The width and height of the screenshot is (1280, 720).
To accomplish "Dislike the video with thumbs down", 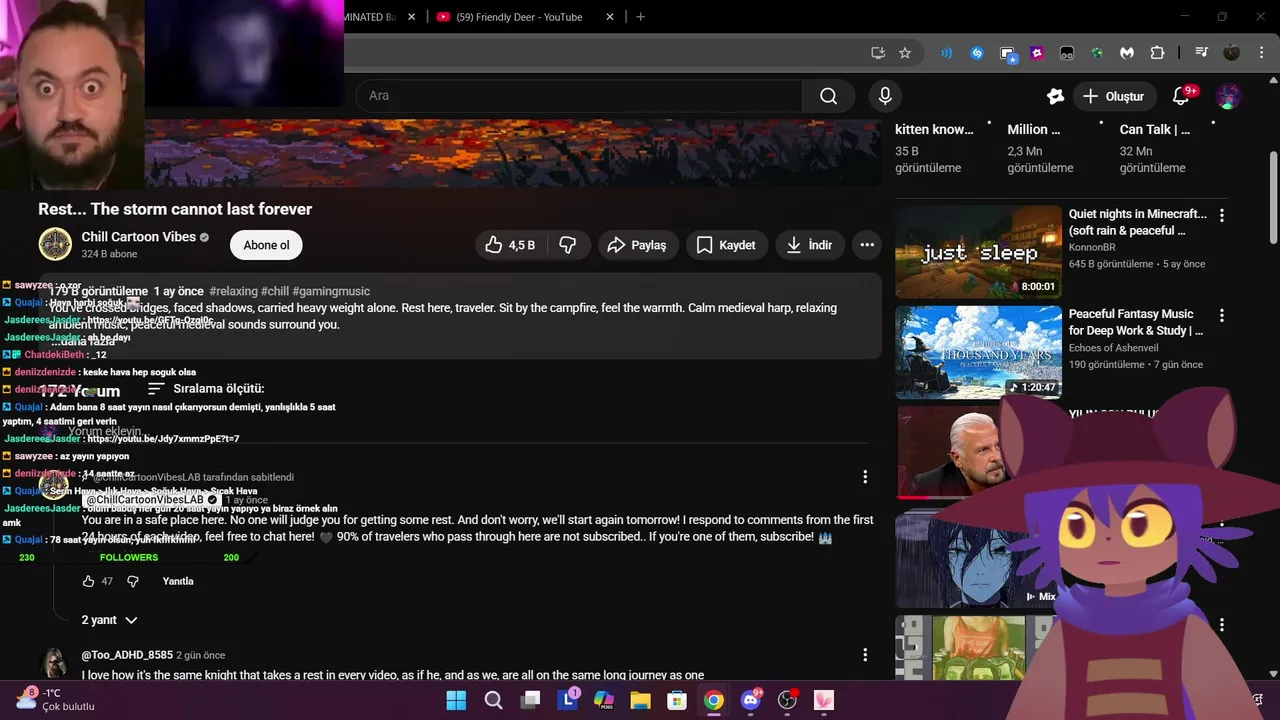I will coord(568,245).
